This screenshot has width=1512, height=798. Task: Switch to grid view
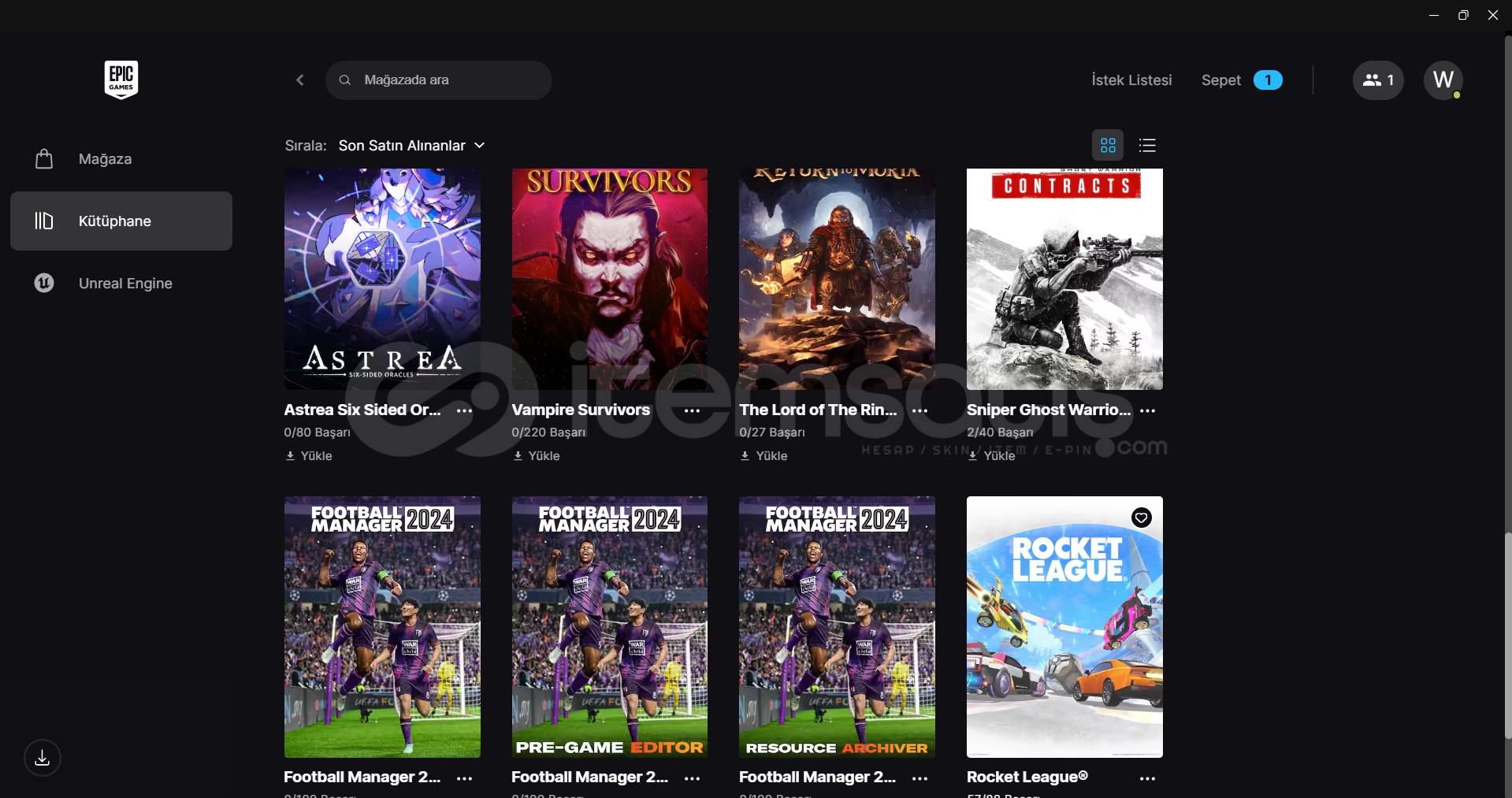(x=1108, y=145)
